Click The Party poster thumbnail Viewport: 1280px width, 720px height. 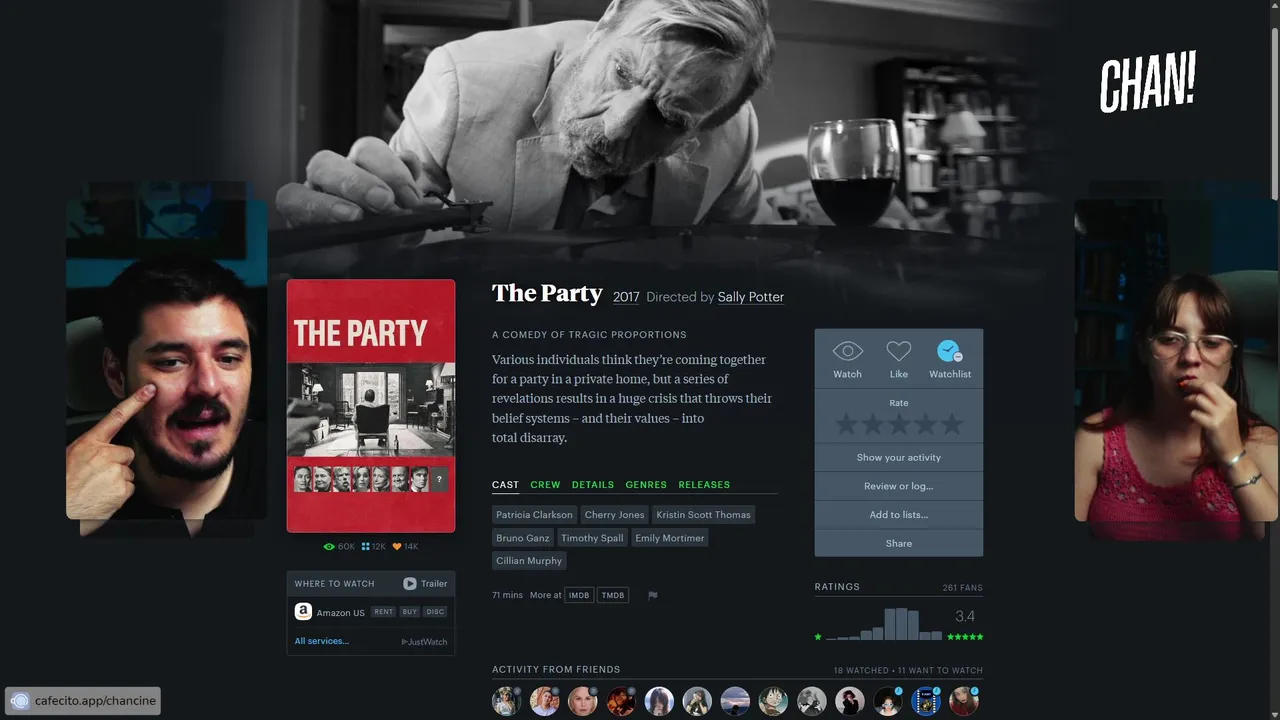[371, 406]
